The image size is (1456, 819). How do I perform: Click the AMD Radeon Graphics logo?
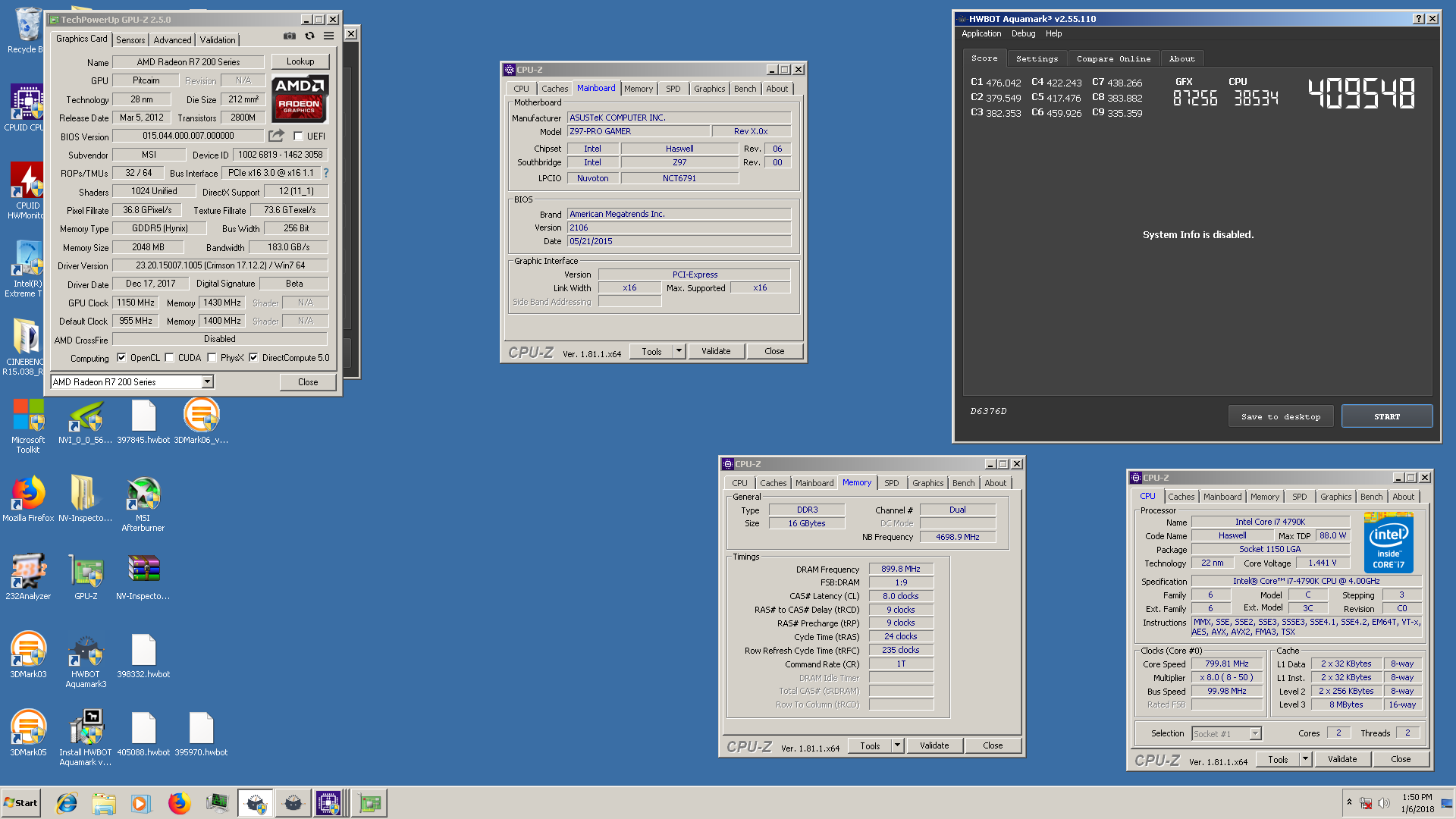coord(300,99)
